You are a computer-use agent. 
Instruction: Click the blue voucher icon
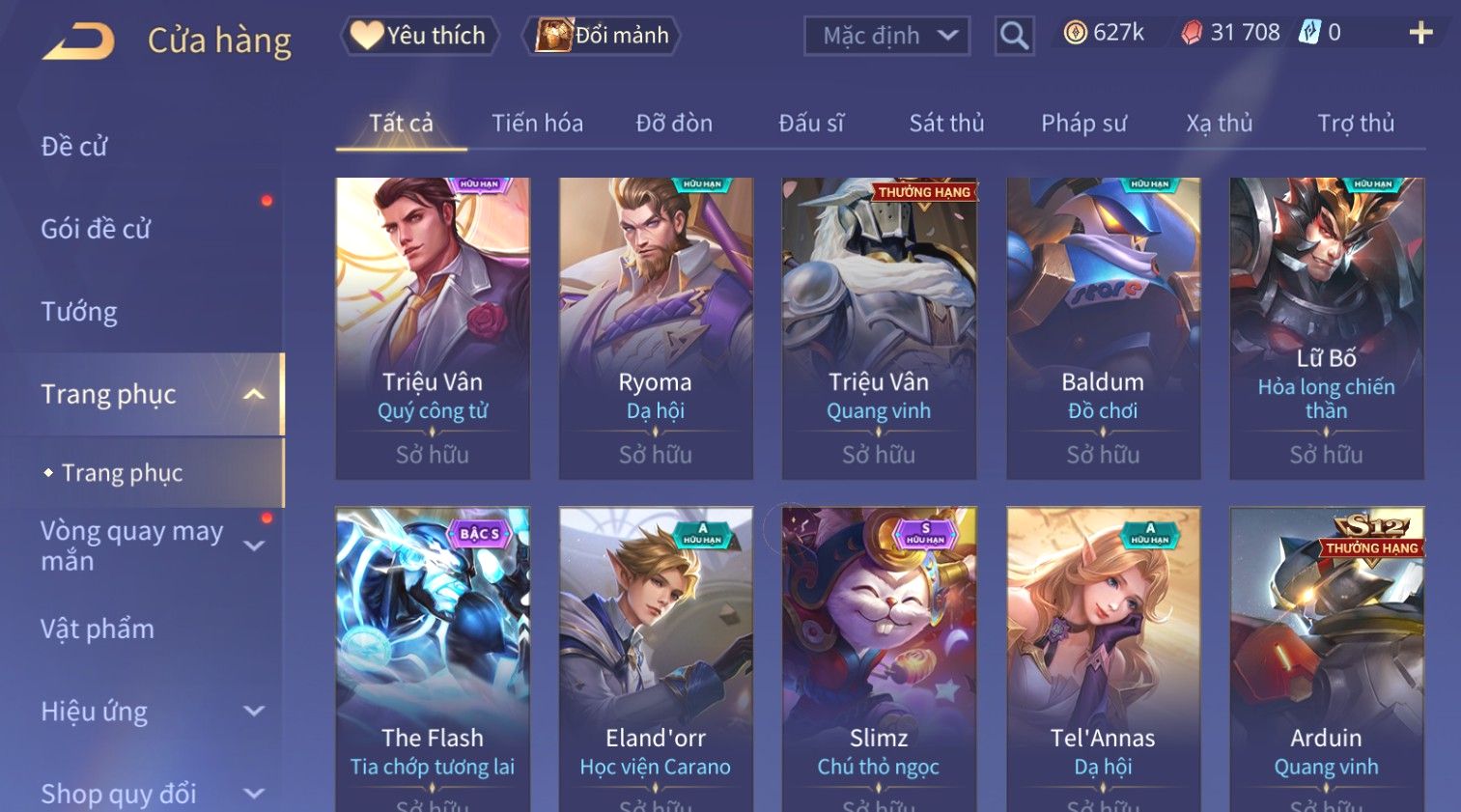(x=1308, y=33)
